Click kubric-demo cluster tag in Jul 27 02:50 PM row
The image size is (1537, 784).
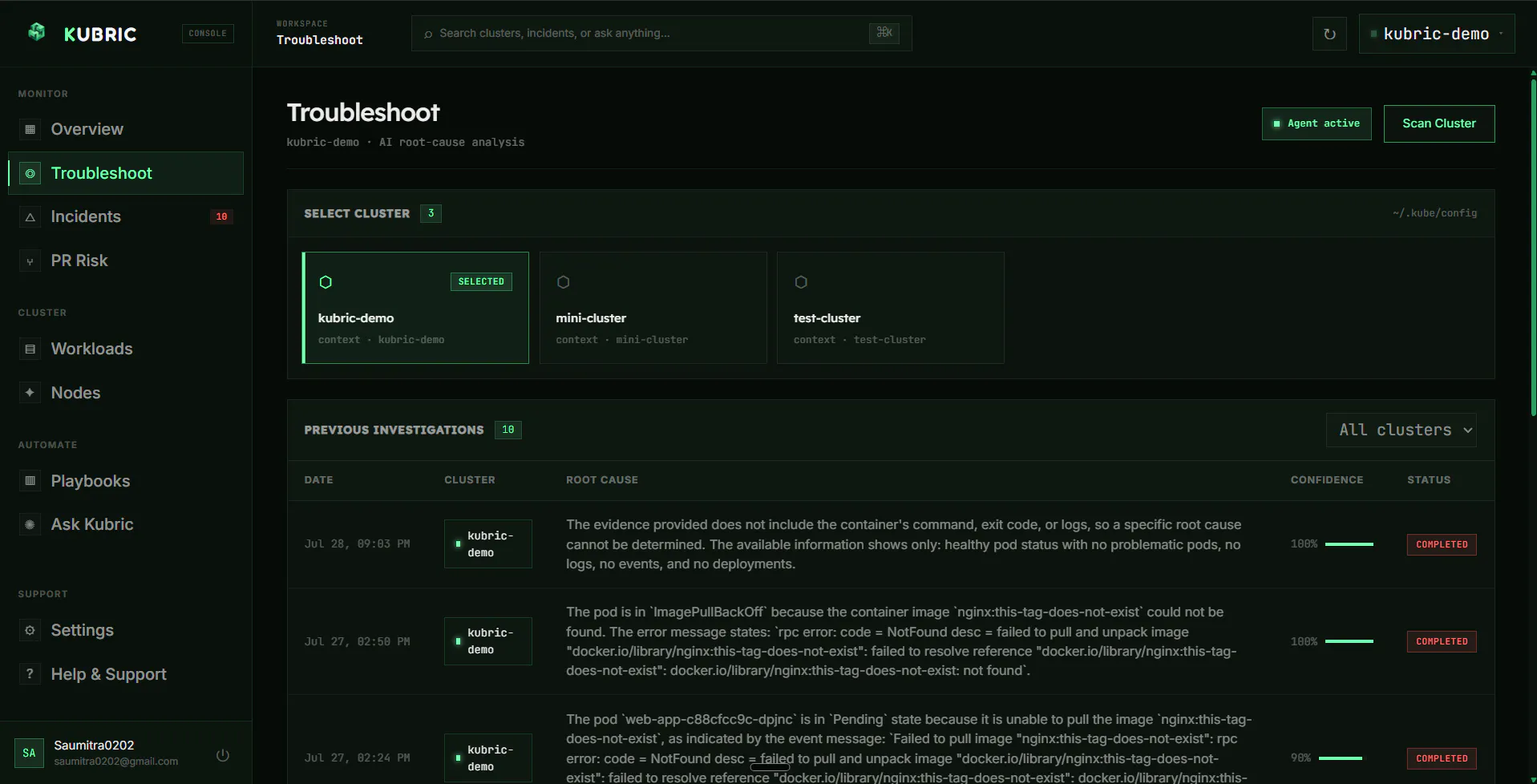pos(488,641)
